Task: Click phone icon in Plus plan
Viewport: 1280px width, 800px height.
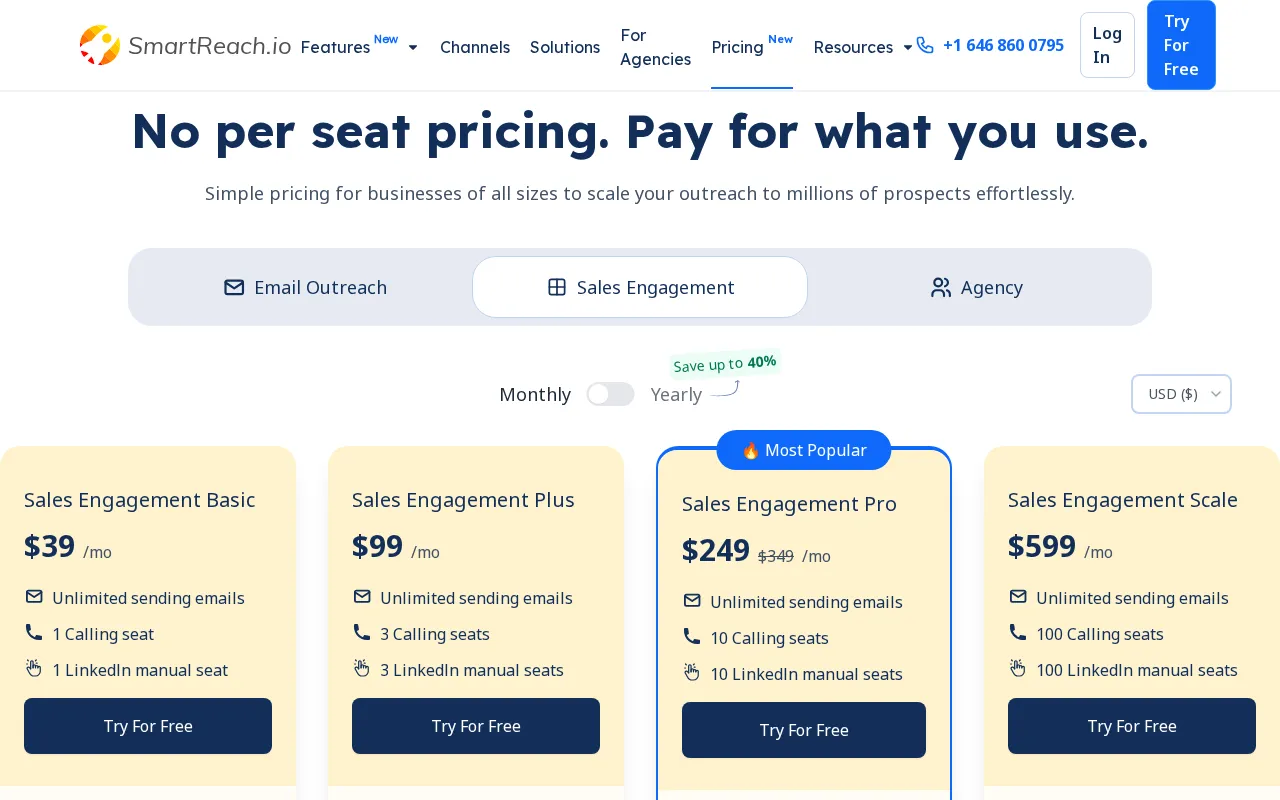Action: [362, 632]
